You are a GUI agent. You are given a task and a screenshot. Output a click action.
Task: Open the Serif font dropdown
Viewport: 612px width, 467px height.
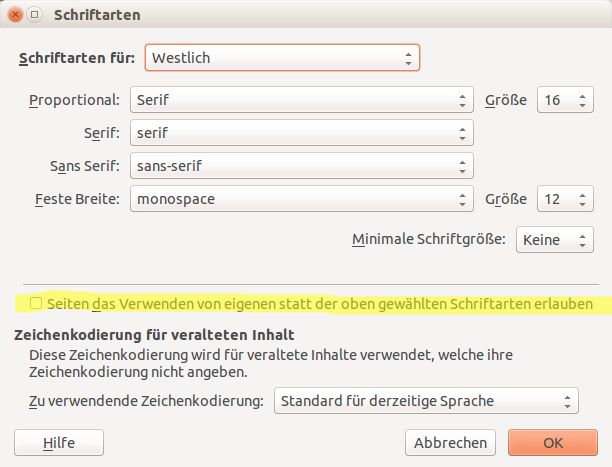[301, 133]
